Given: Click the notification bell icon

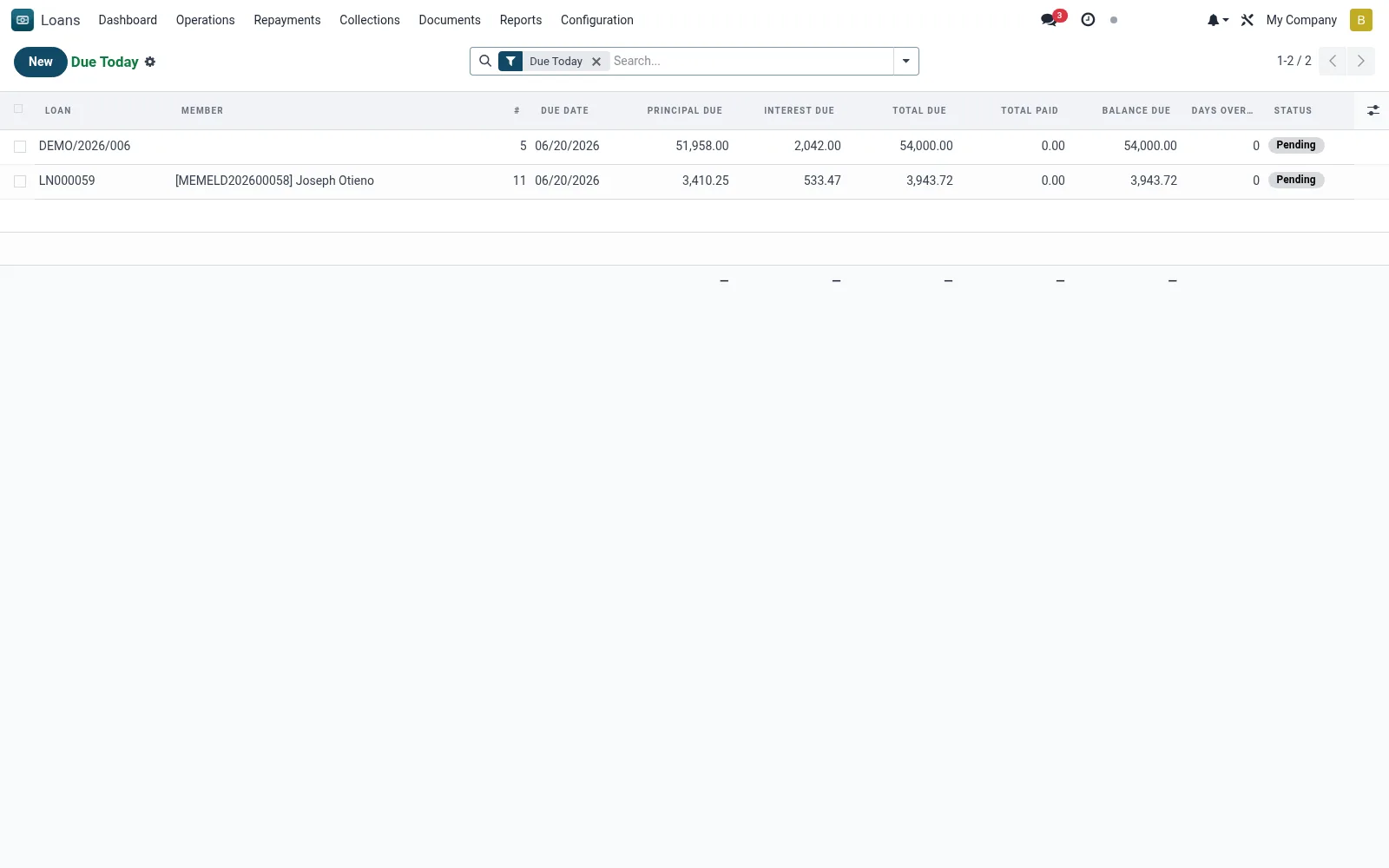Looking at the screenshot, I should pos(1217,20).
